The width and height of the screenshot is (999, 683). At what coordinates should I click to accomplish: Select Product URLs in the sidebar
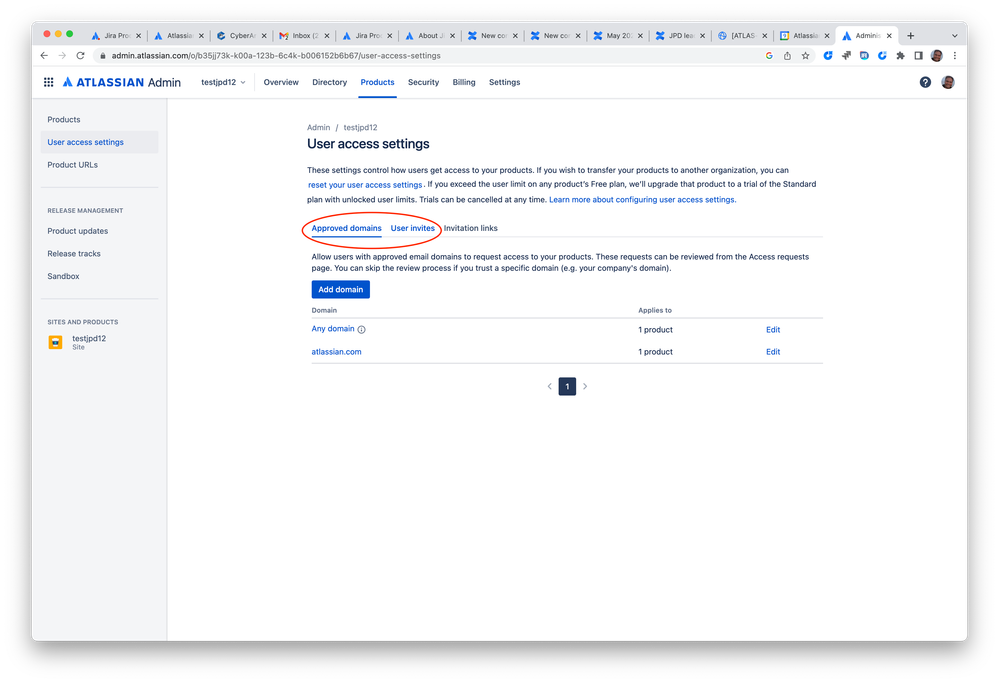(x=75, y=164)
